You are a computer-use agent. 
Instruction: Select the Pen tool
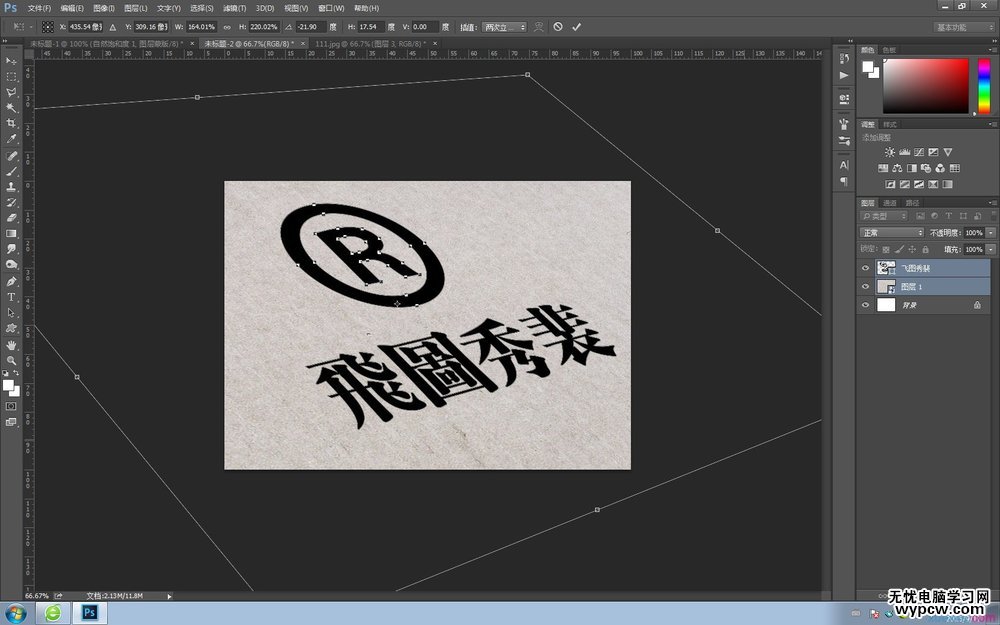12,280
